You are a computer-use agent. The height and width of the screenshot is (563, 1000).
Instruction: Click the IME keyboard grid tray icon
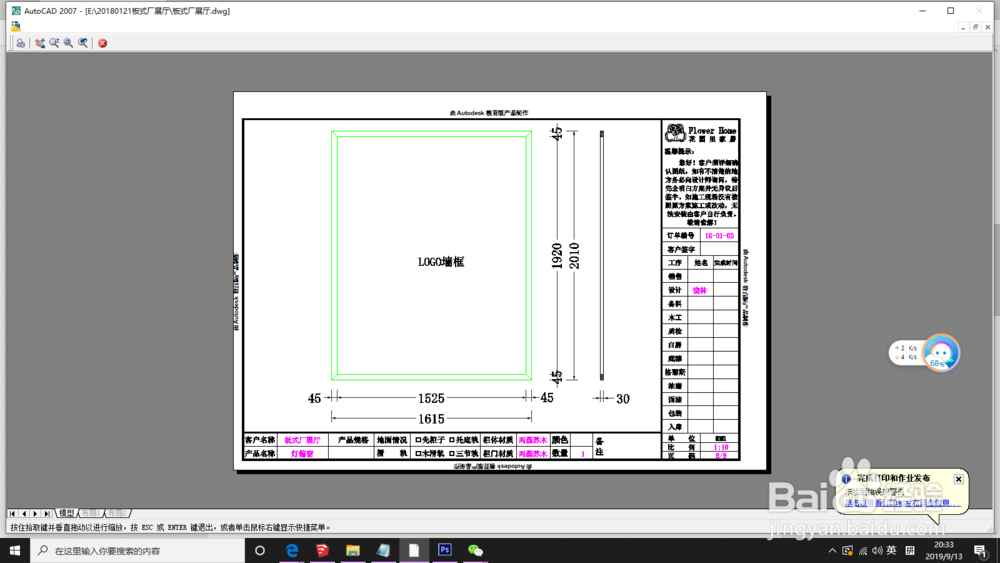(x=910, y=551)
